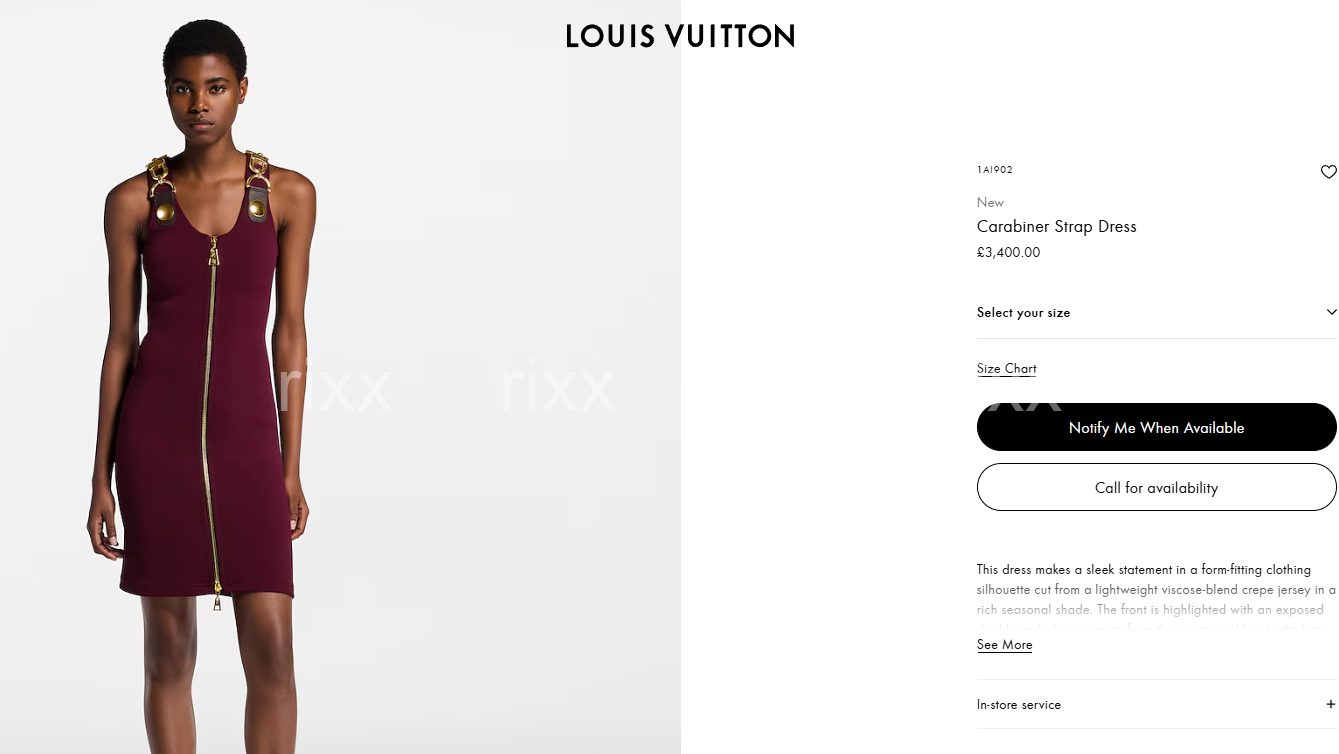Click the New label above the title

[x=990, y=203]
